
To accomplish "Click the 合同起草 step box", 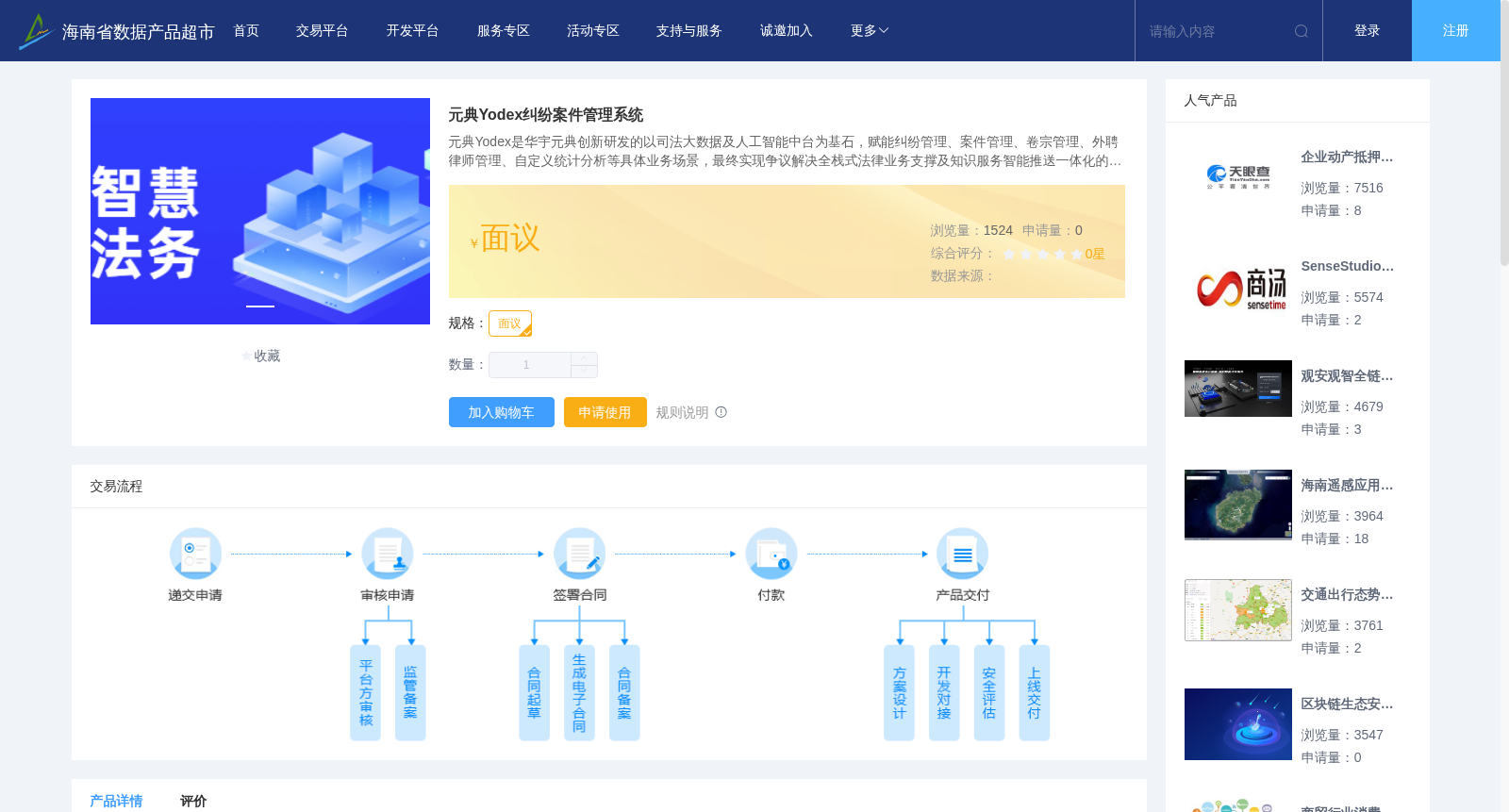I will click(x=534, y=693).
